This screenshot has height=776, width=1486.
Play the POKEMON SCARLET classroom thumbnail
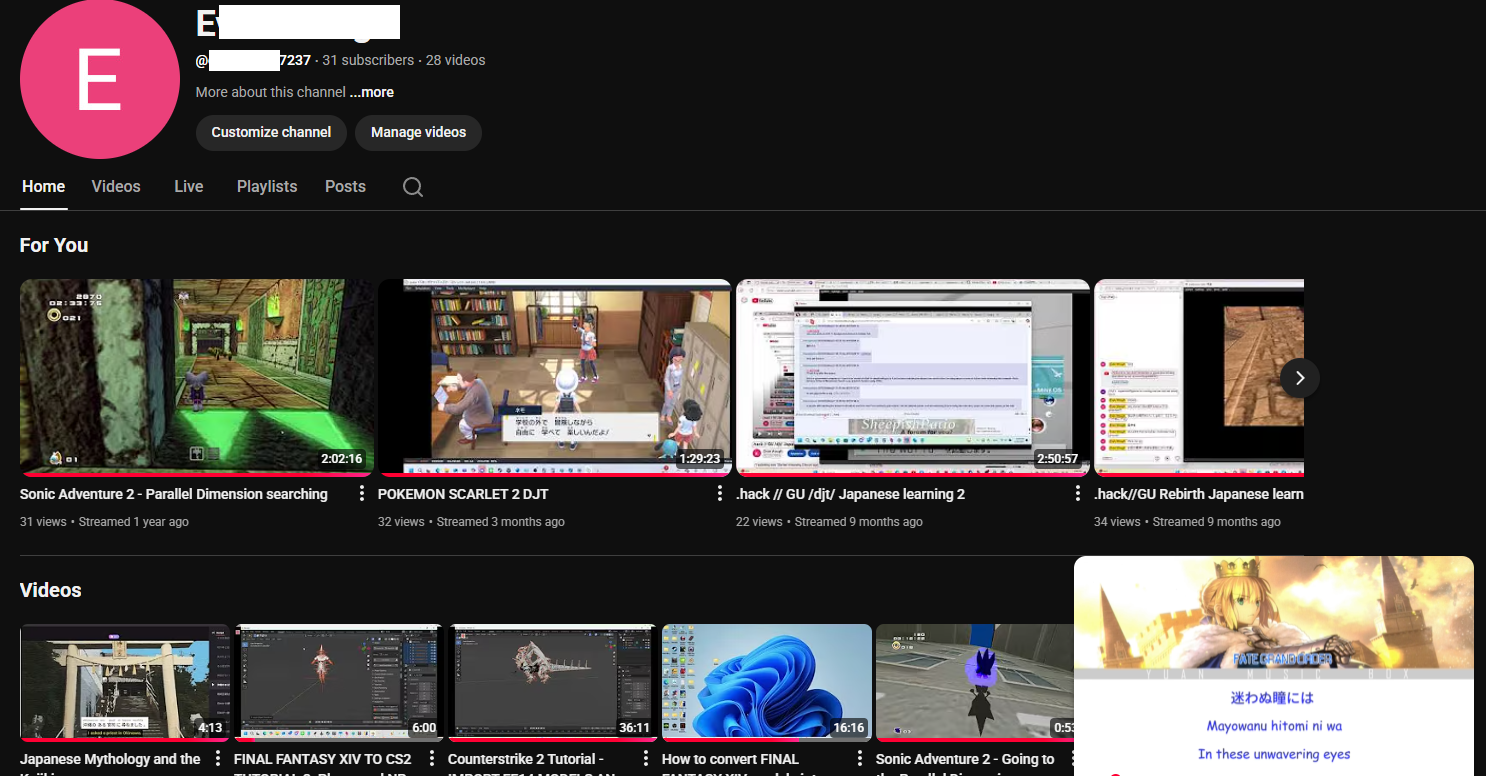[555, 377]
